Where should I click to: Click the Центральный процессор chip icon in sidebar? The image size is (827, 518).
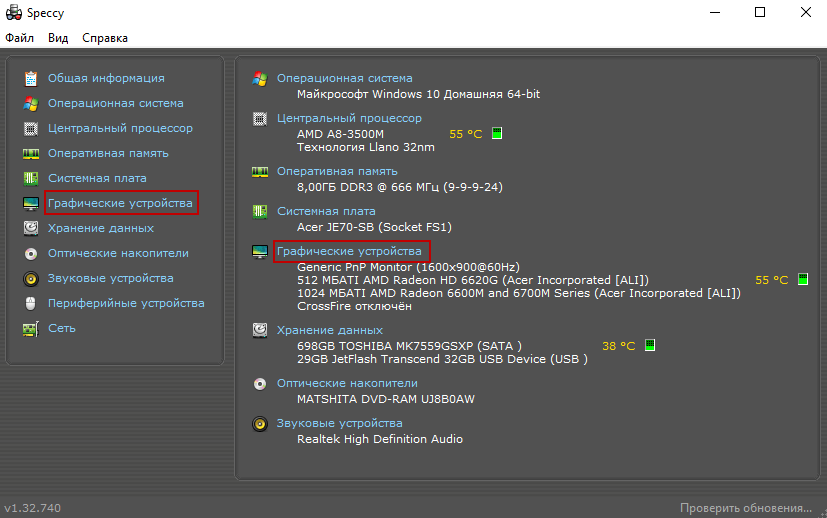pos(30,128)
